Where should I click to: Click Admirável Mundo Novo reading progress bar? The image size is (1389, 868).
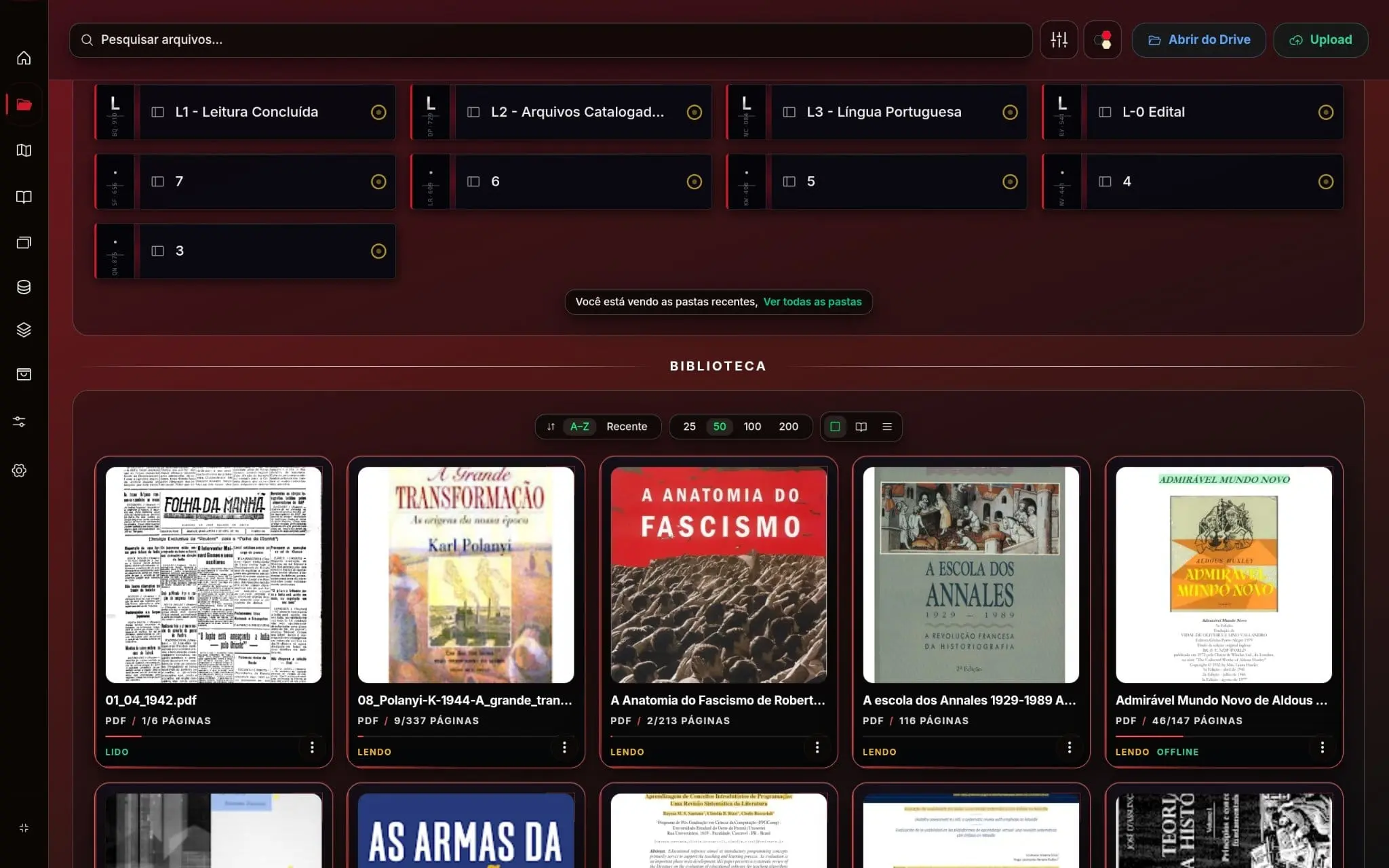pos(1224,736)
